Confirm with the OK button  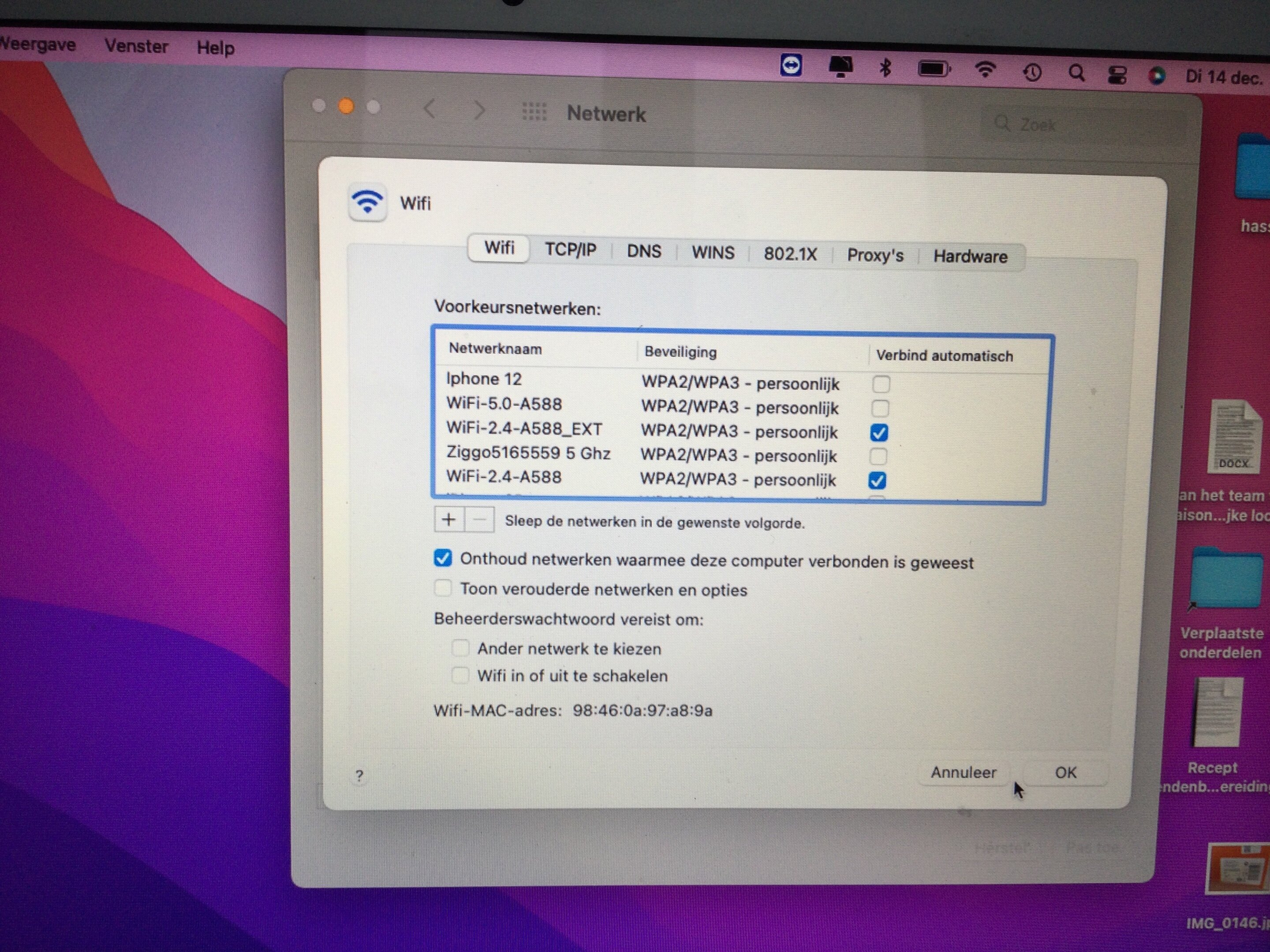(1065, 772)
